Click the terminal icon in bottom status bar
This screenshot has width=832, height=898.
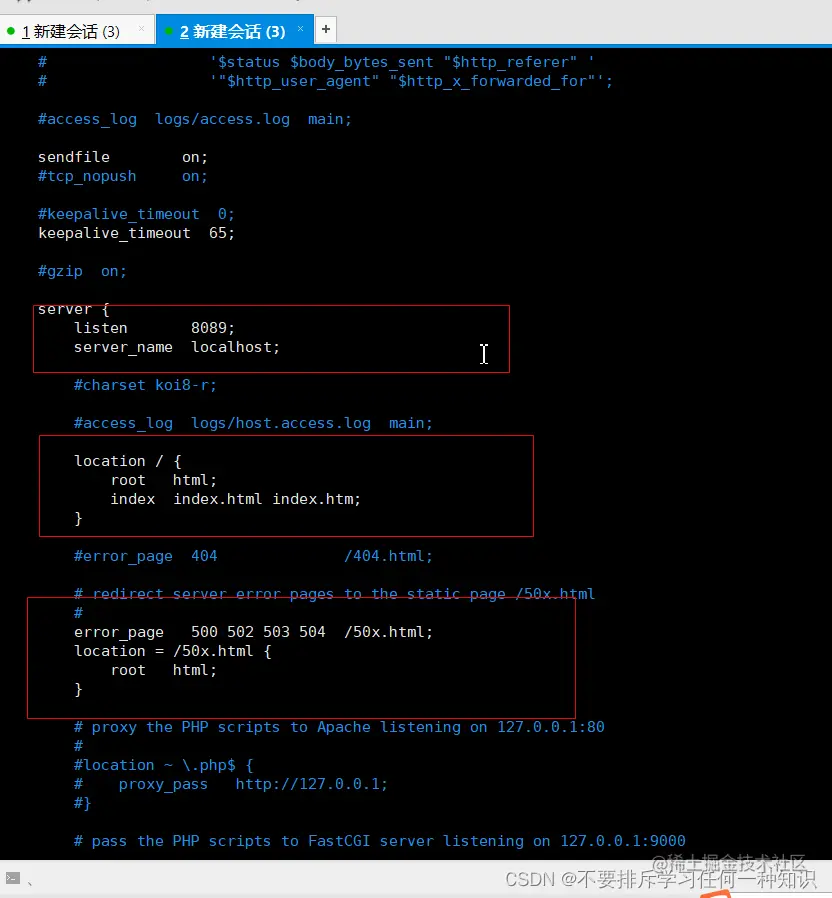(x=13, y=878)
